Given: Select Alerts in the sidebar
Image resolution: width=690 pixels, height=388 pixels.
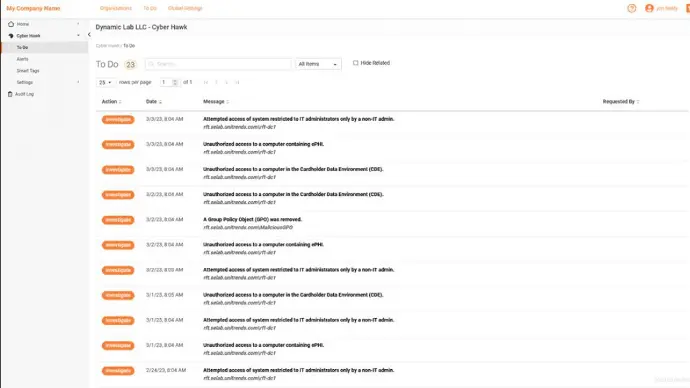Looking at the screenshot, I should point(22,59).
